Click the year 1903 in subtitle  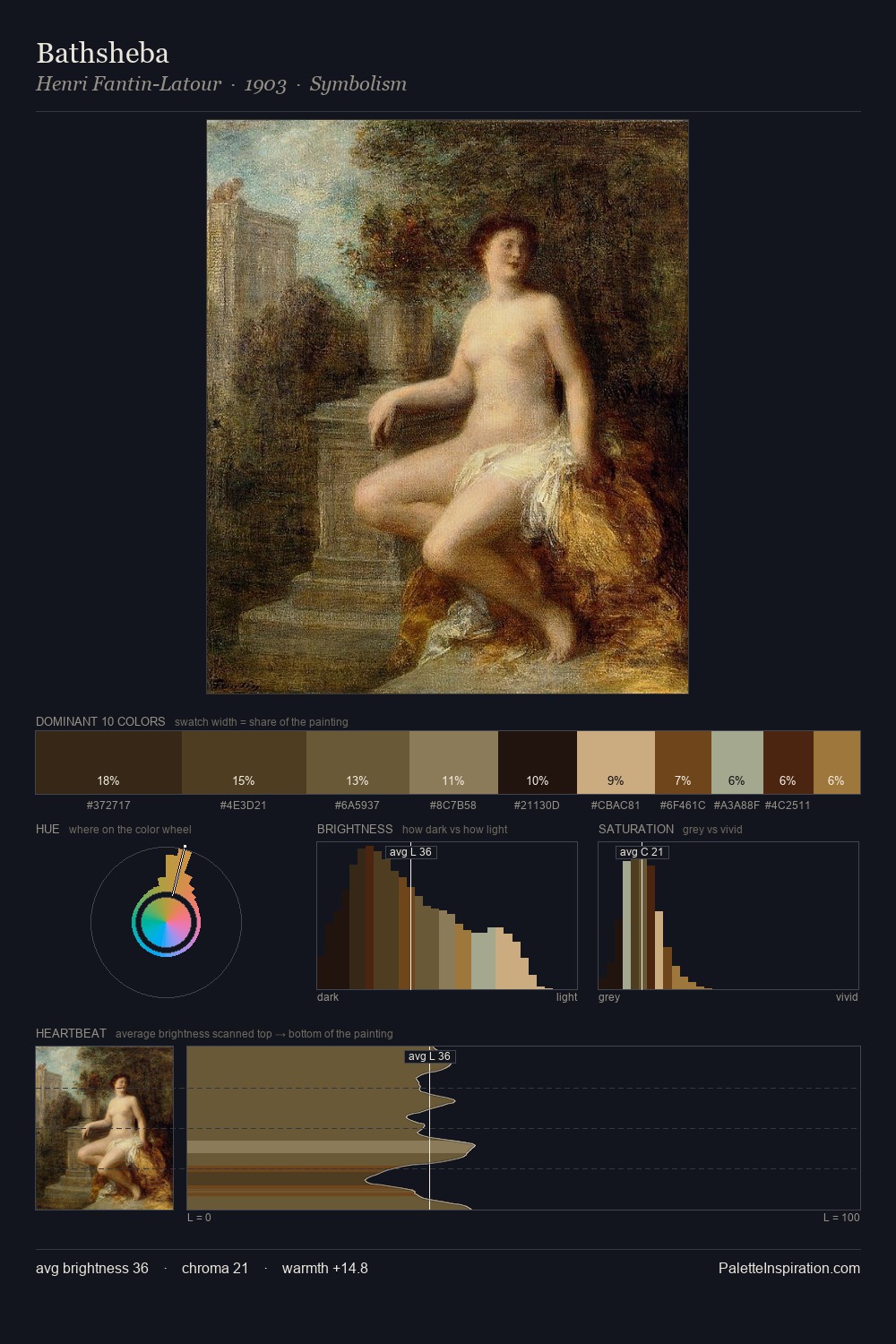[x=265, y=84]
